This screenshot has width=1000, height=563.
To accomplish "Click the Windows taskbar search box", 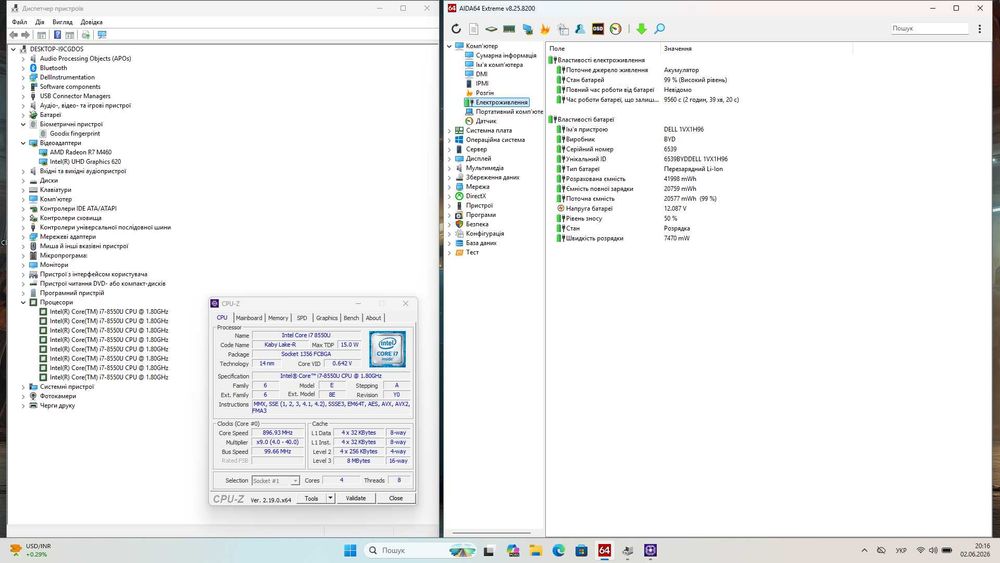I will click(x=420, y=550).
